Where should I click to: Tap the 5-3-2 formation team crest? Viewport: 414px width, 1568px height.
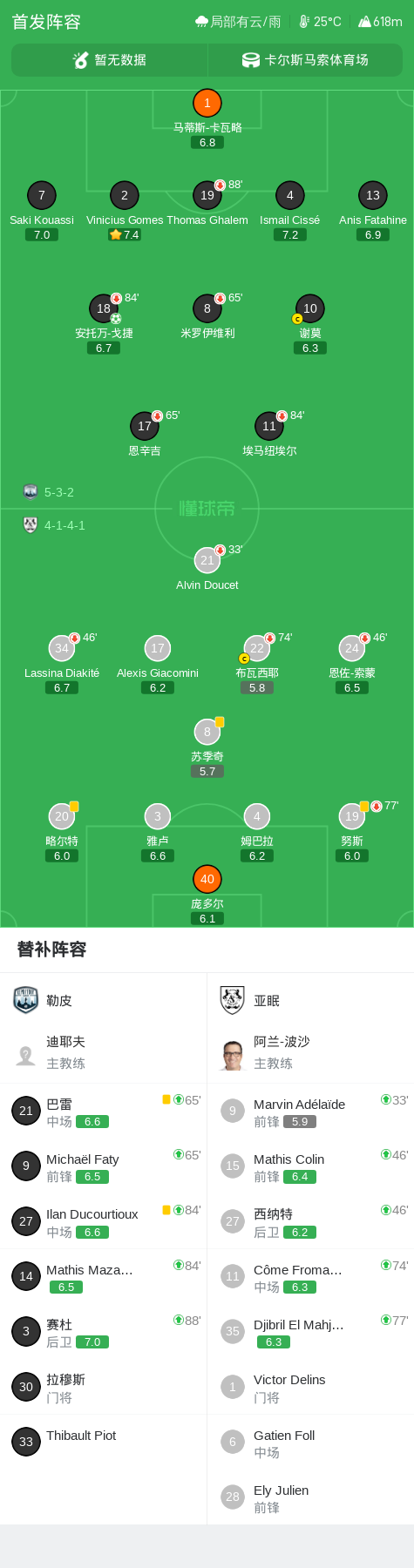[31, 492]
